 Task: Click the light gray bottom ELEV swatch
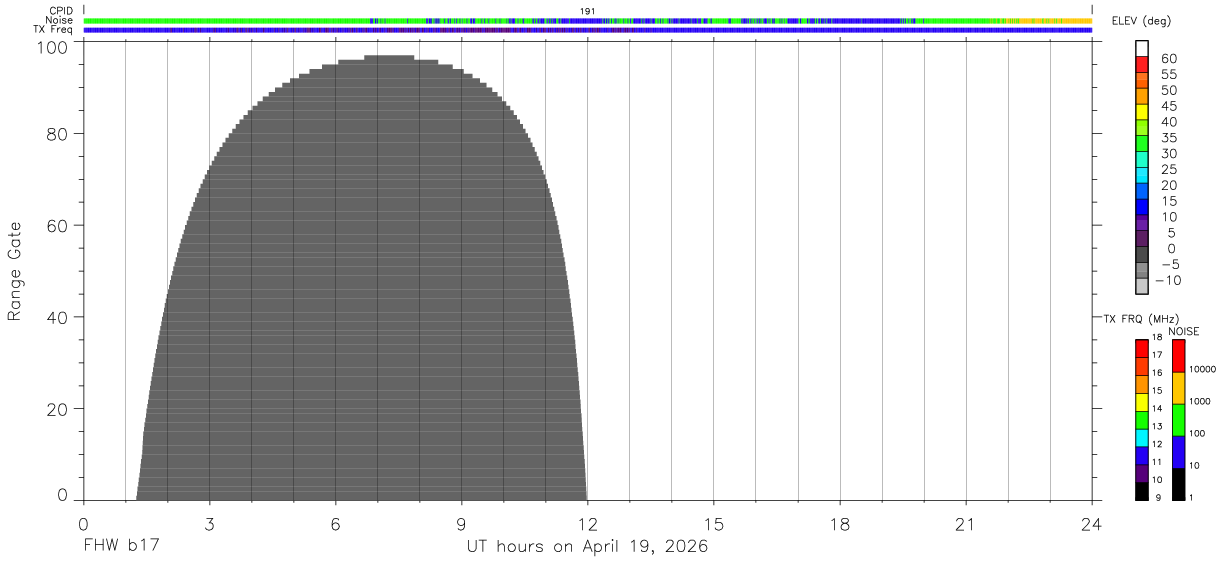(x=1142, y=287)
